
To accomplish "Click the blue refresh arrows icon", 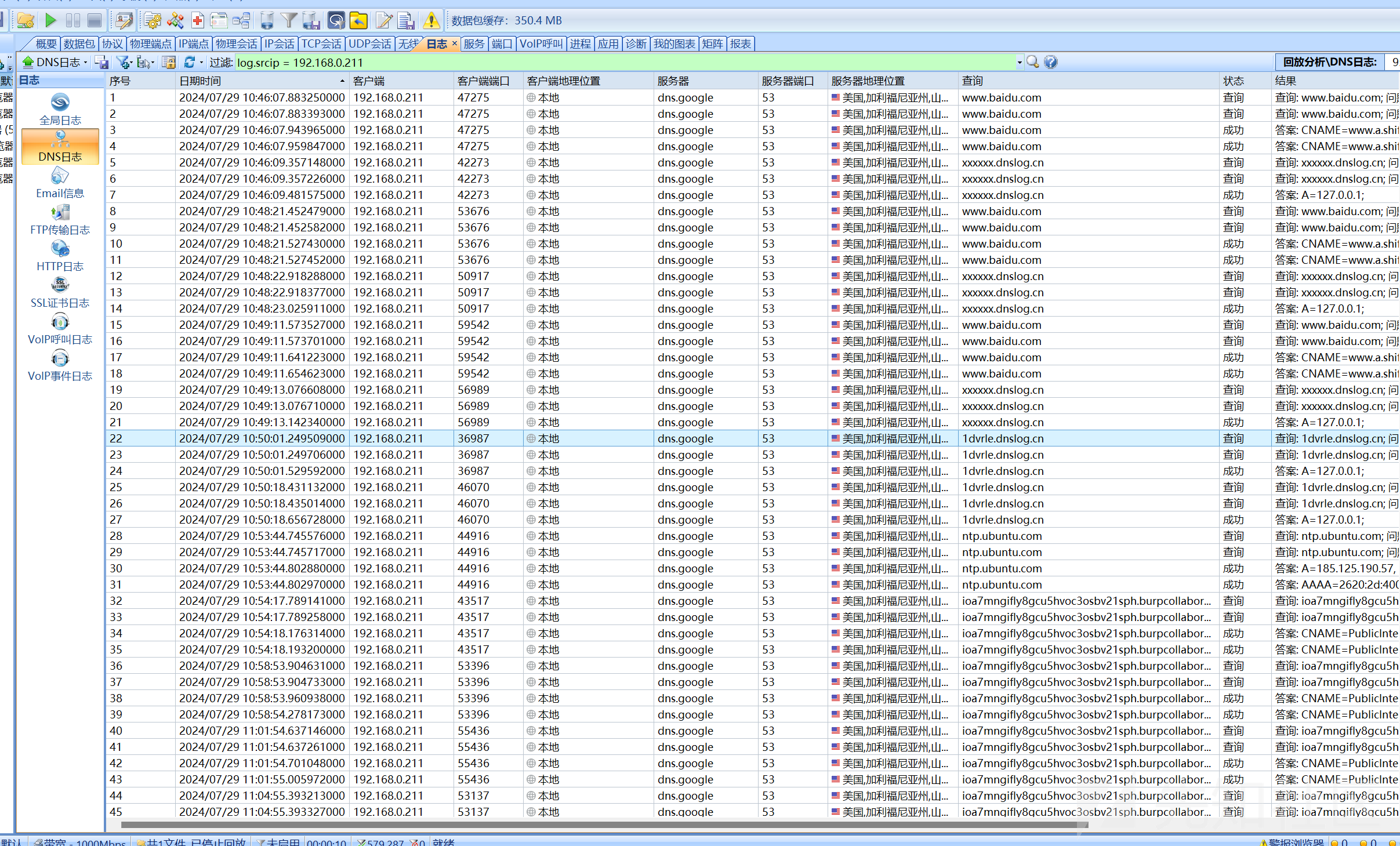I will (189, 62).
